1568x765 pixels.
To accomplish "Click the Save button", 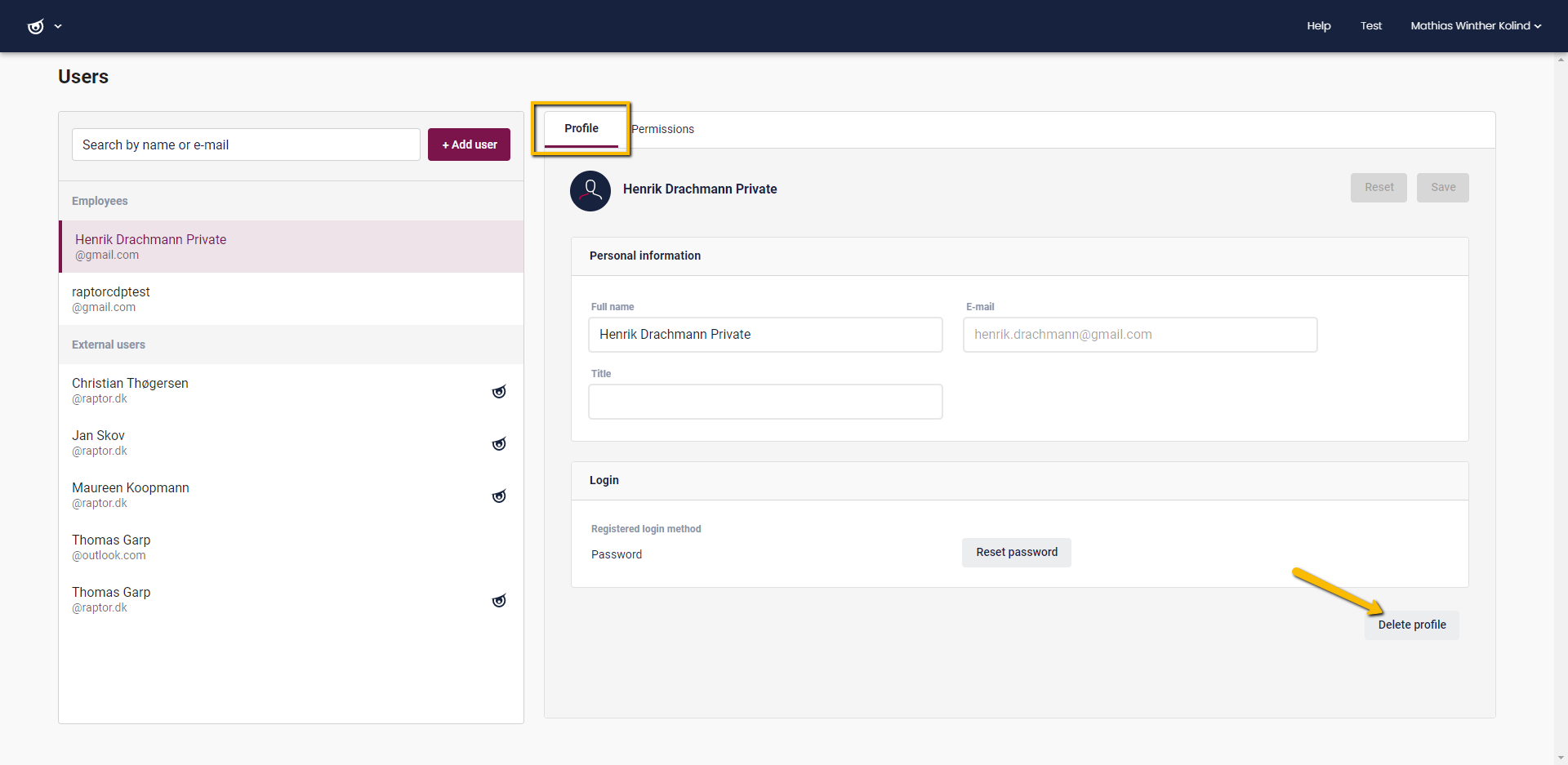I will click(x=1443, y=188).
